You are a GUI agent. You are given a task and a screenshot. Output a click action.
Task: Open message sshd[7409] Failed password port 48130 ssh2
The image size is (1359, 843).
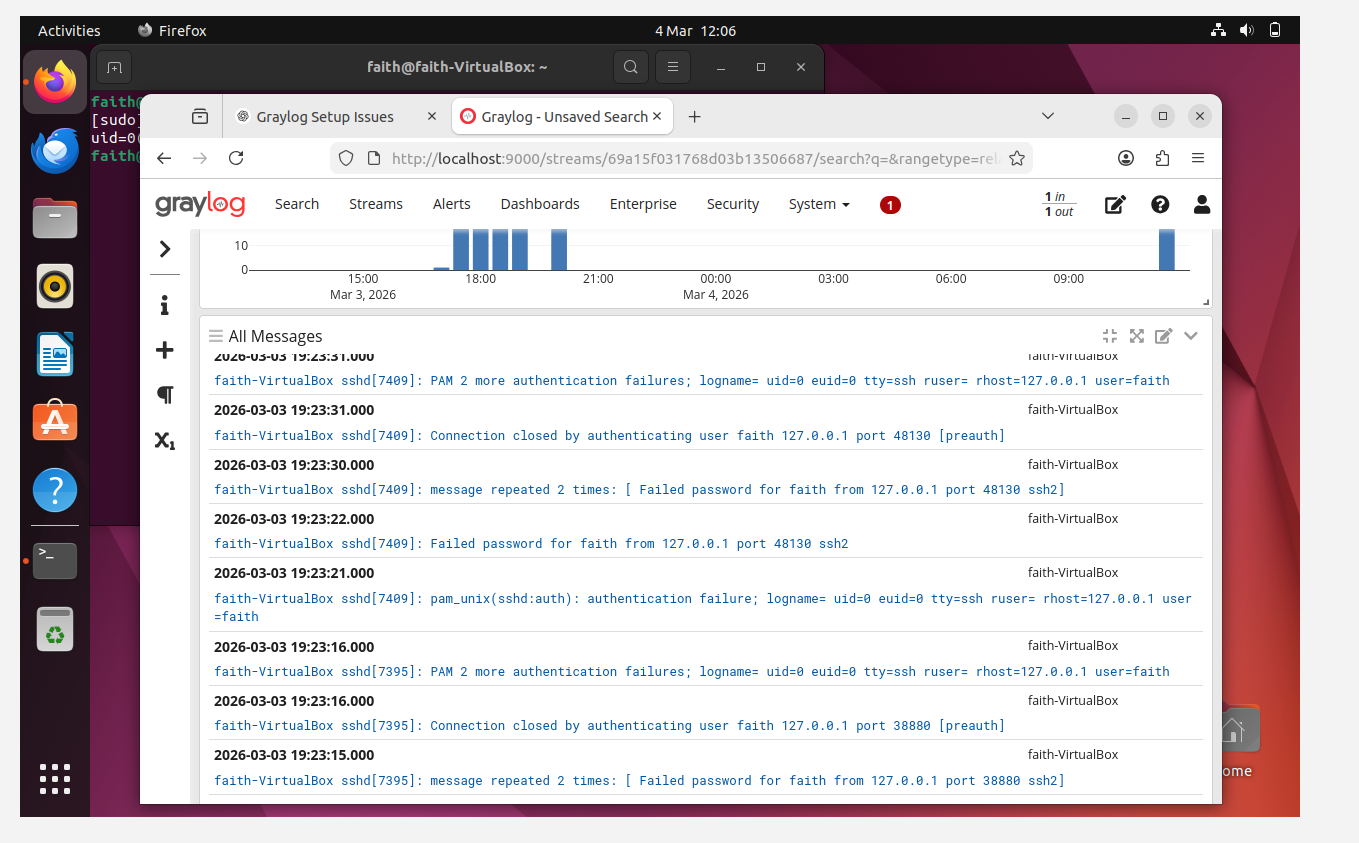pyautogui.click(x=531, y=544)
